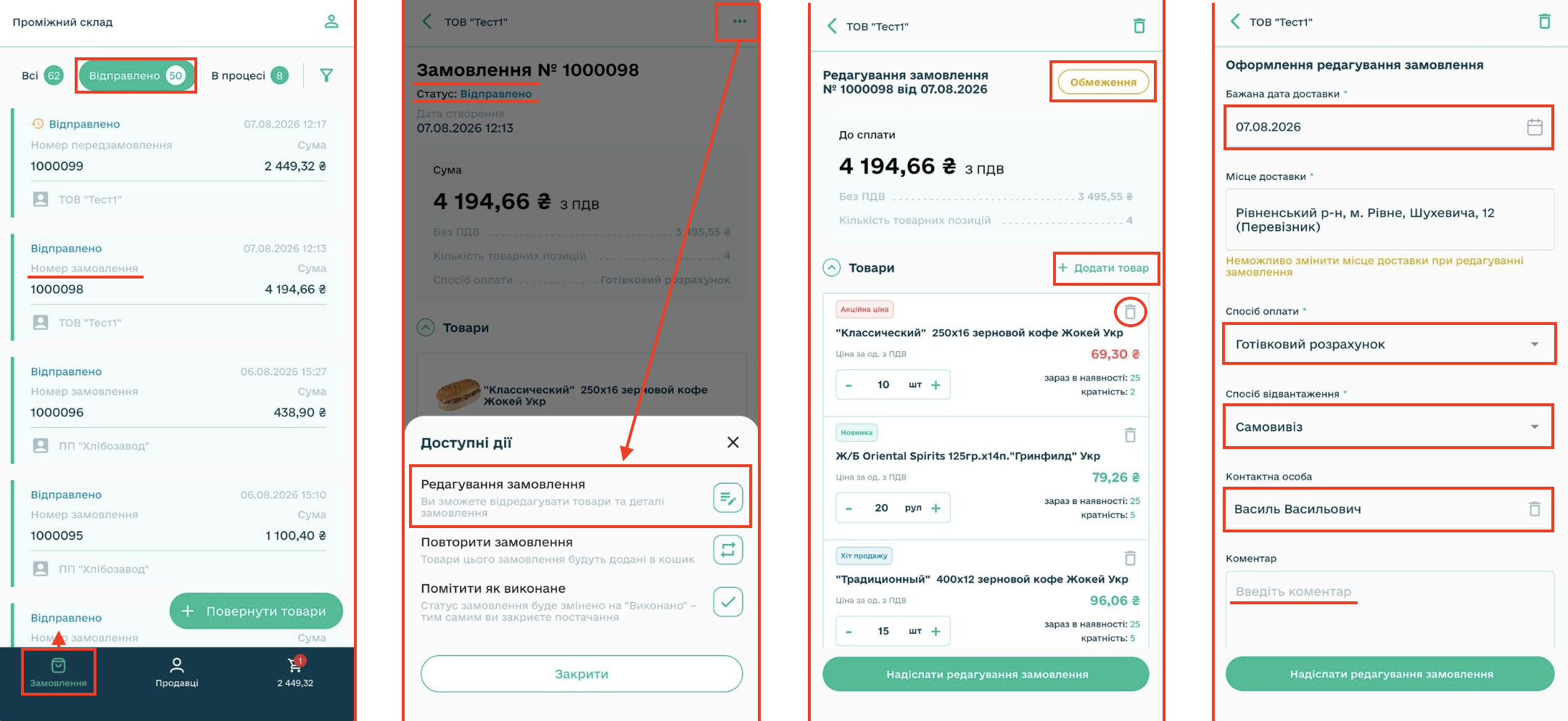Tap the Додати товар link

pos(1104,268)
